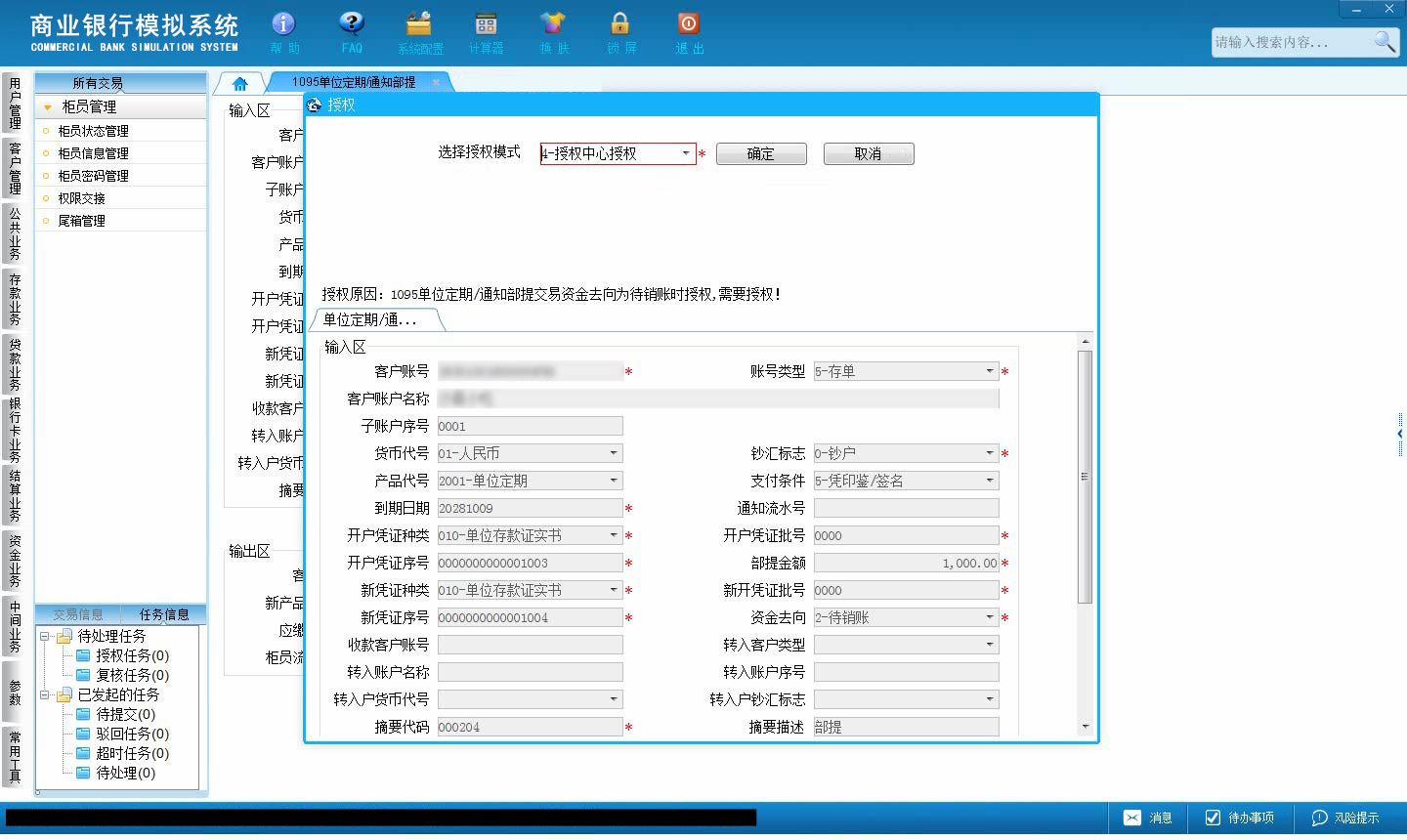Viewport: 1407px width, 840px height.
Task: Go to the home tab icon
Action: [x=240, y=84]
